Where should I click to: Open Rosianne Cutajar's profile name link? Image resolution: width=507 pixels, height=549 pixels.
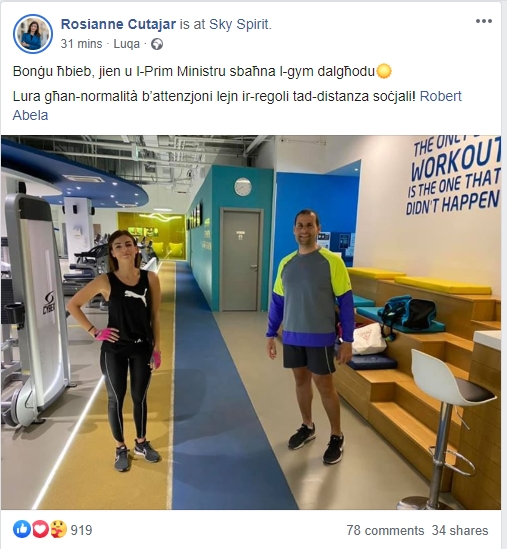[x=118, y=24]
